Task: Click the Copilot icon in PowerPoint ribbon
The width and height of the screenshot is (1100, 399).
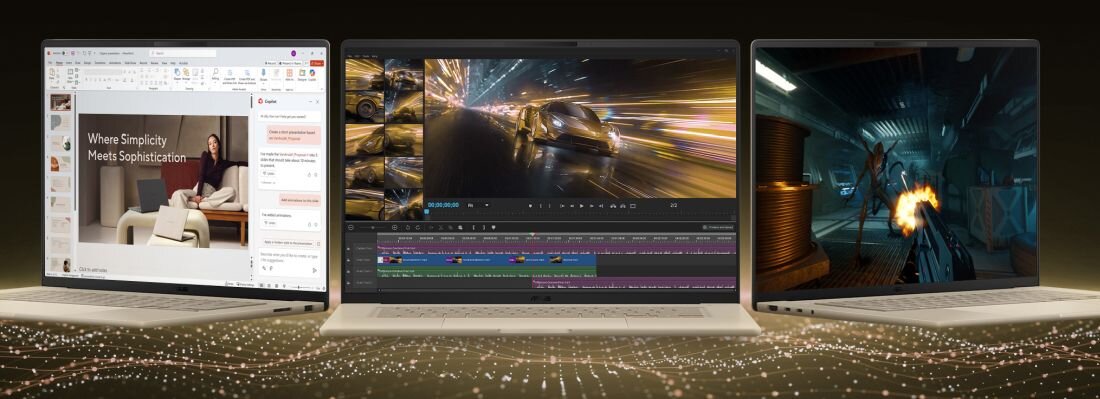Action: [x=312, y=74]
